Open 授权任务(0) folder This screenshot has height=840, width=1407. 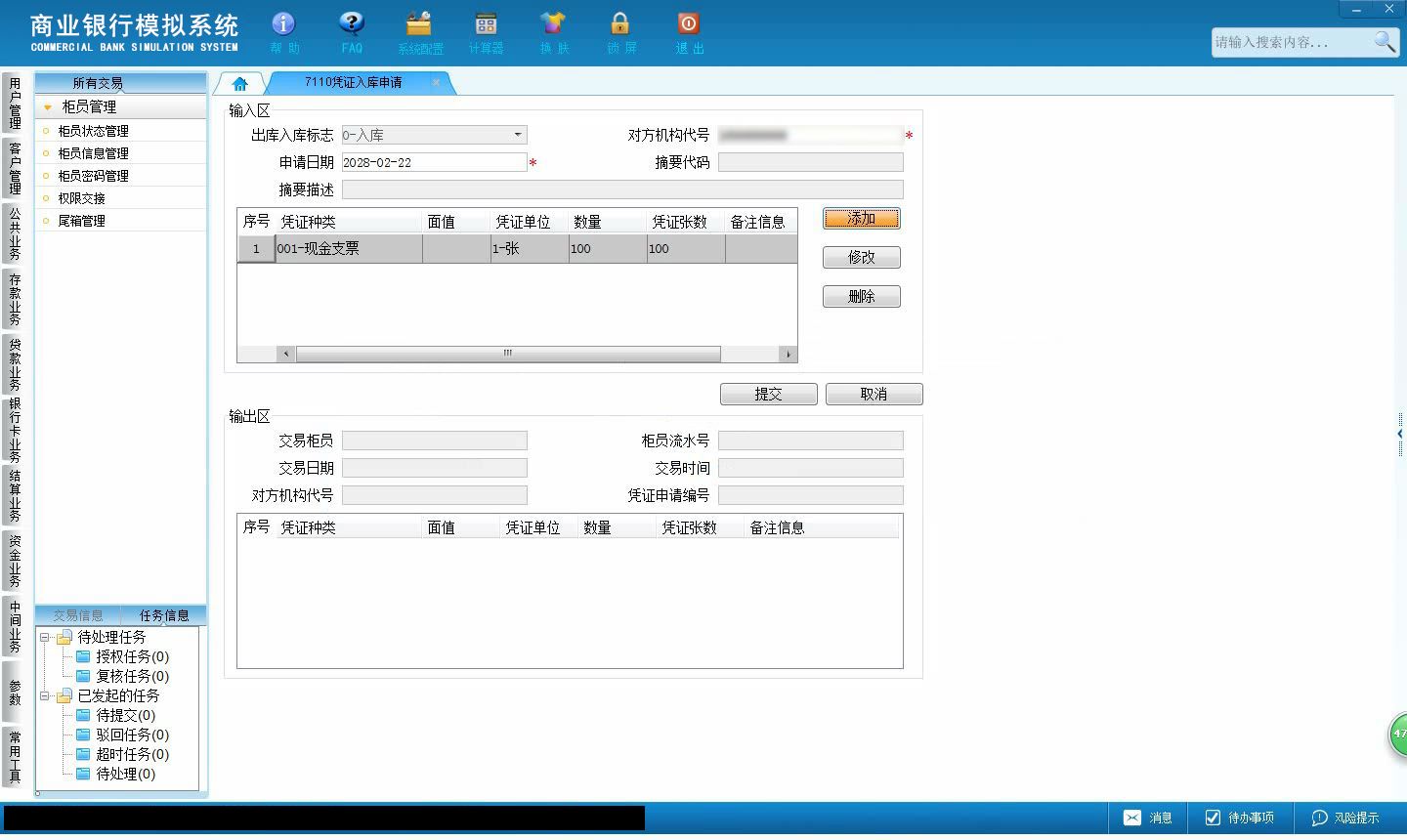click(x=122, y=656)
